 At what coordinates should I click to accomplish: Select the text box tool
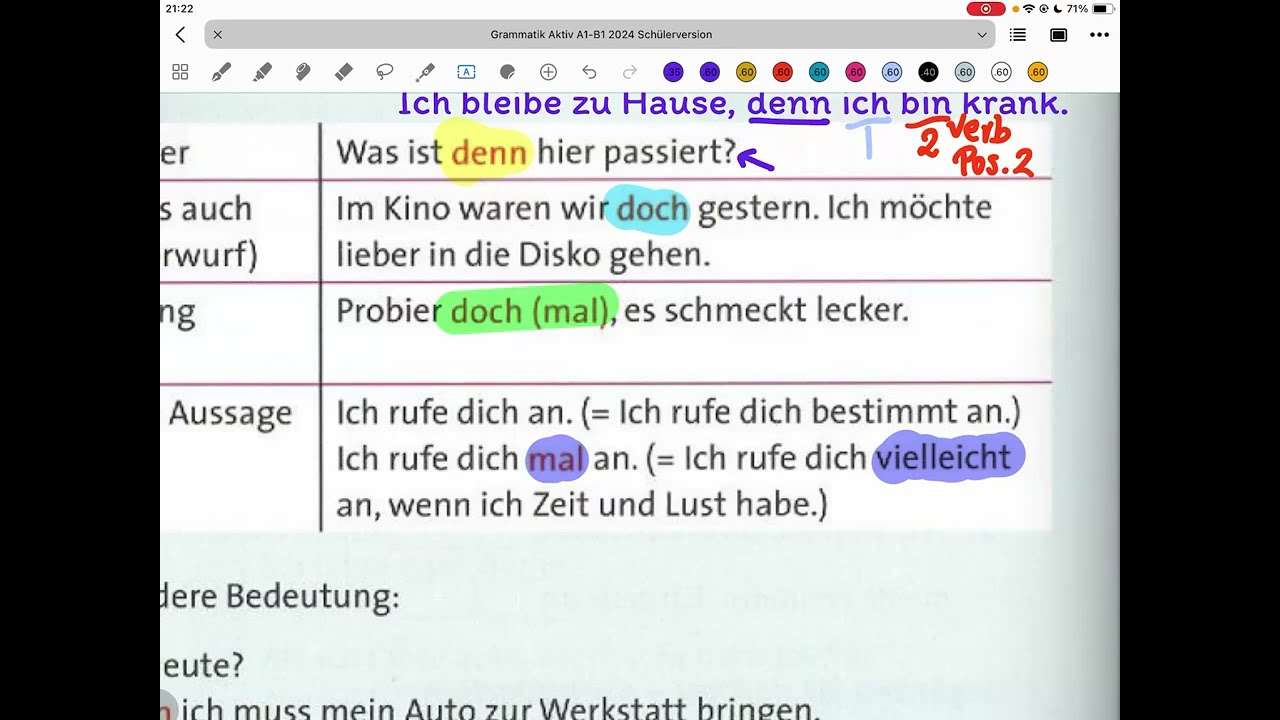click(x=466, y=72)
